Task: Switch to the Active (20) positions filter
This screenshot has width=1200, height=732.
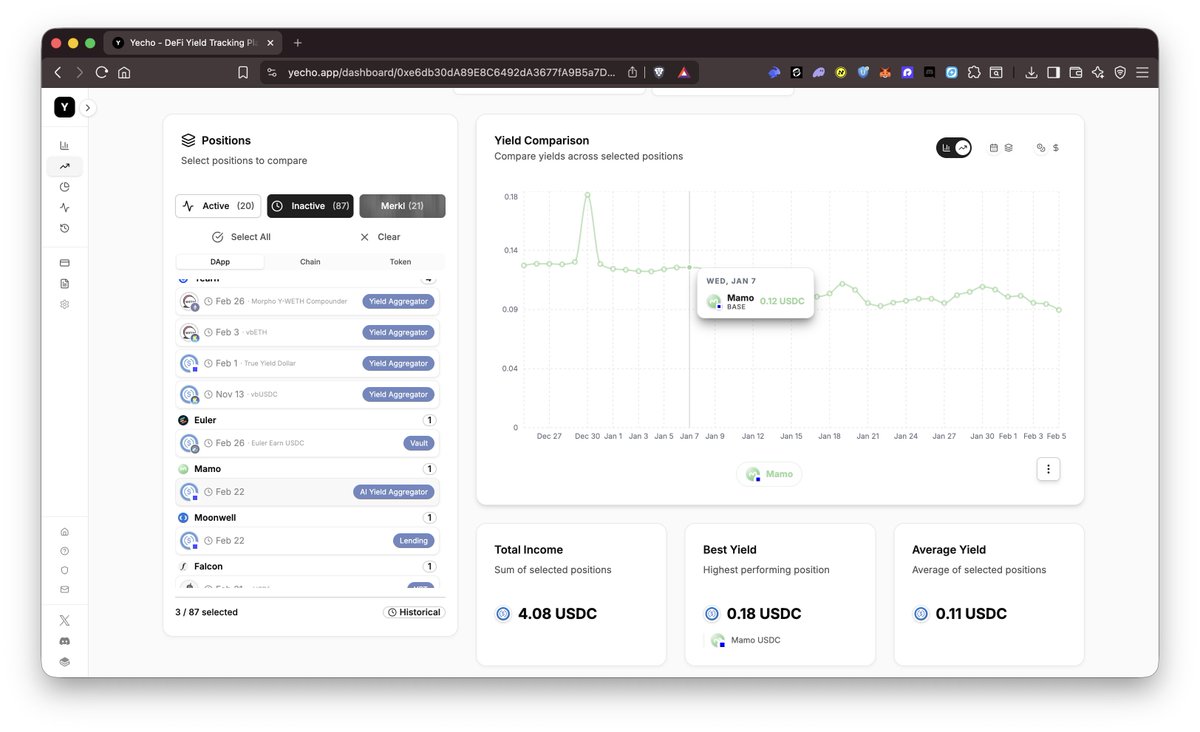Action: click(218, 206)
